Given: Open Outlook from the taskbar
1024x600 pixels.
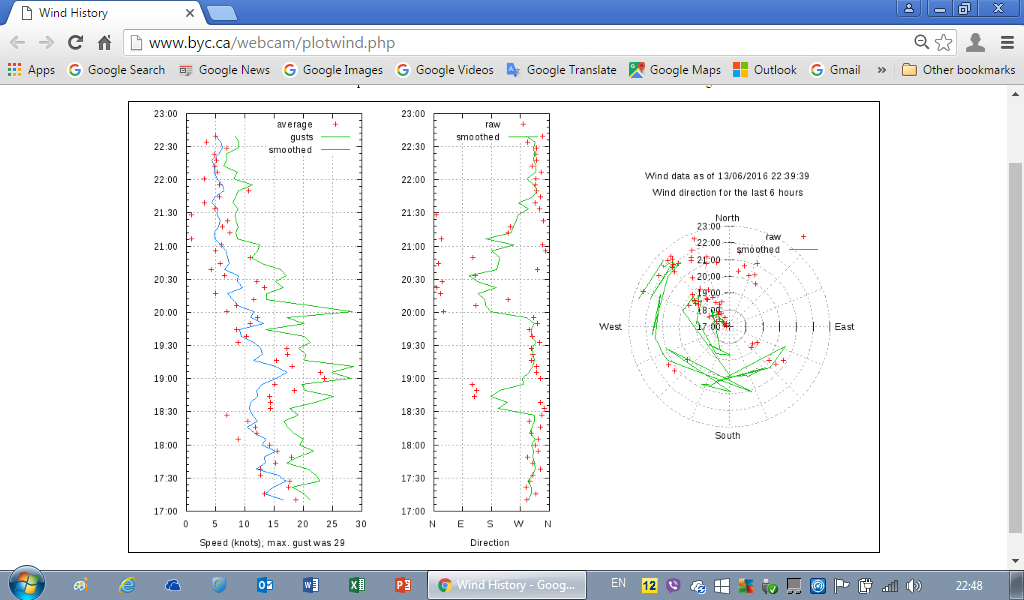Looking at the screenshot, I should [x=264, y=585].
